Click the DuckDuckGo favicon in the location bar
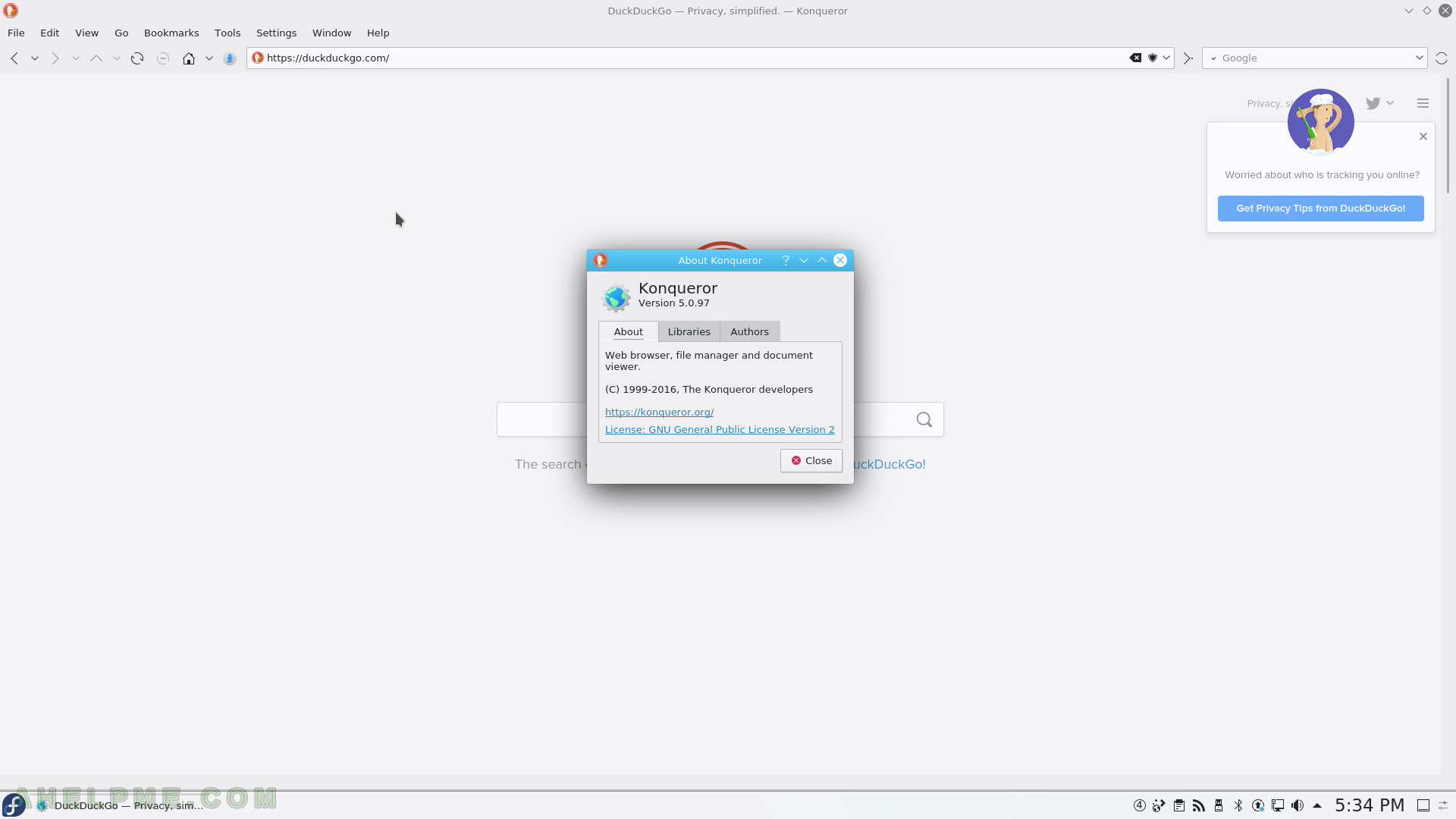Viewport: 1456px width, 819px height. 258,58
